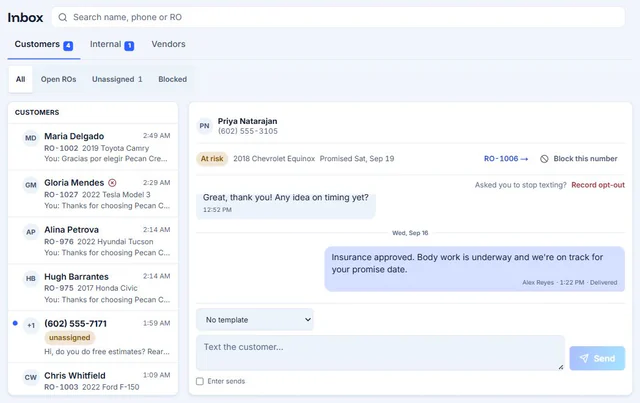The image size is (640, 403).
Task: Click the Internal badge showing 1
Action: 129,46
